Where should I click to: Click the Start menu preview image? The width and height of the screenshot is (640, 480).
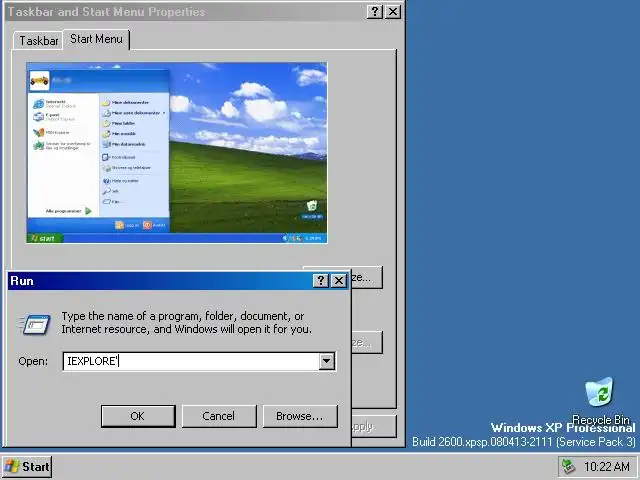tap(177, 153)
